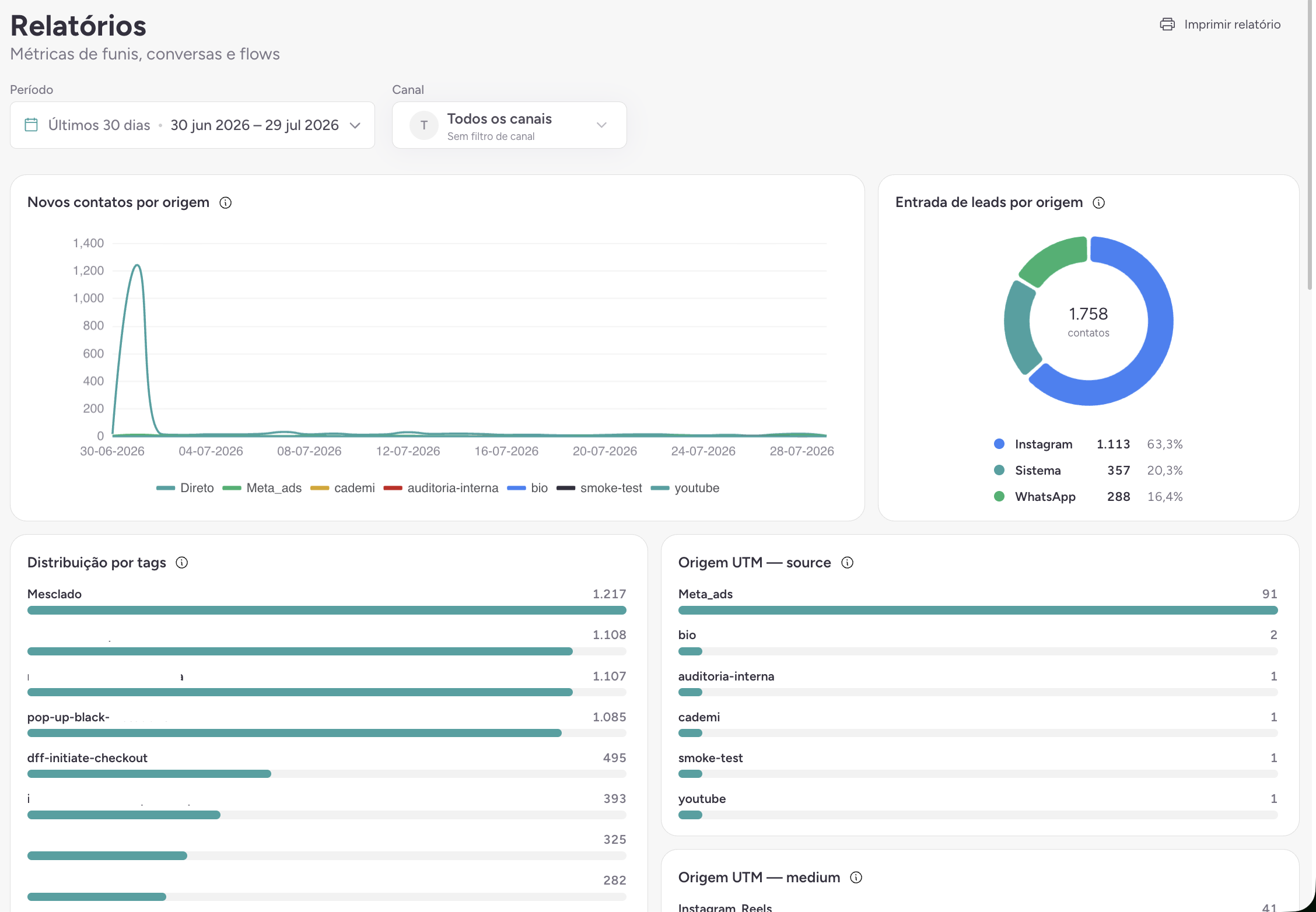Expand the Todos os canais channel dropdown

point(509,125)
